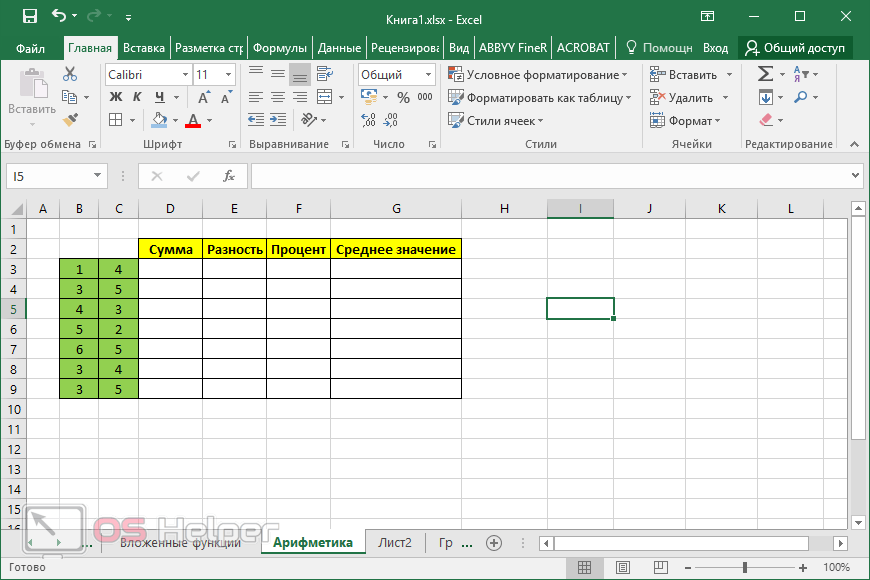Click the eraser Clear icon

766,120
